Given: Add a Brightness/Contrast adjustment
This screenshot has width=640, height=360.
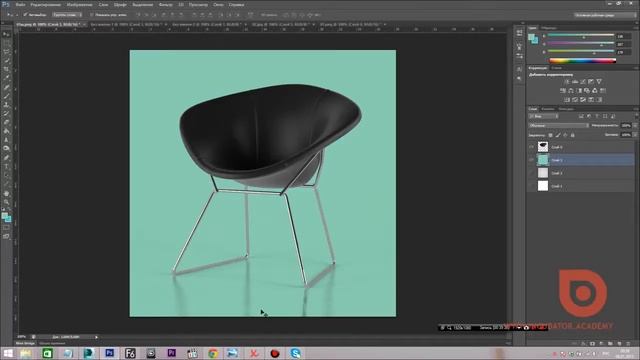Looking at the screenshot, I should [567, 82].
